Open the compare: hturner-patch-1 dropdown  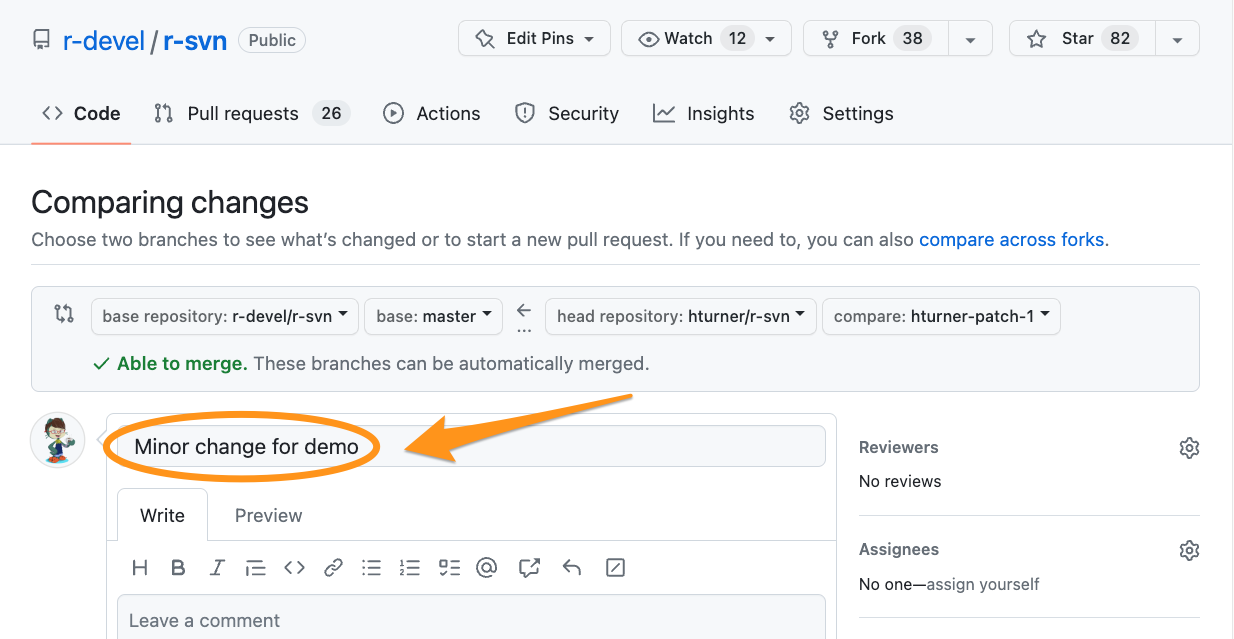coord(941,316)
